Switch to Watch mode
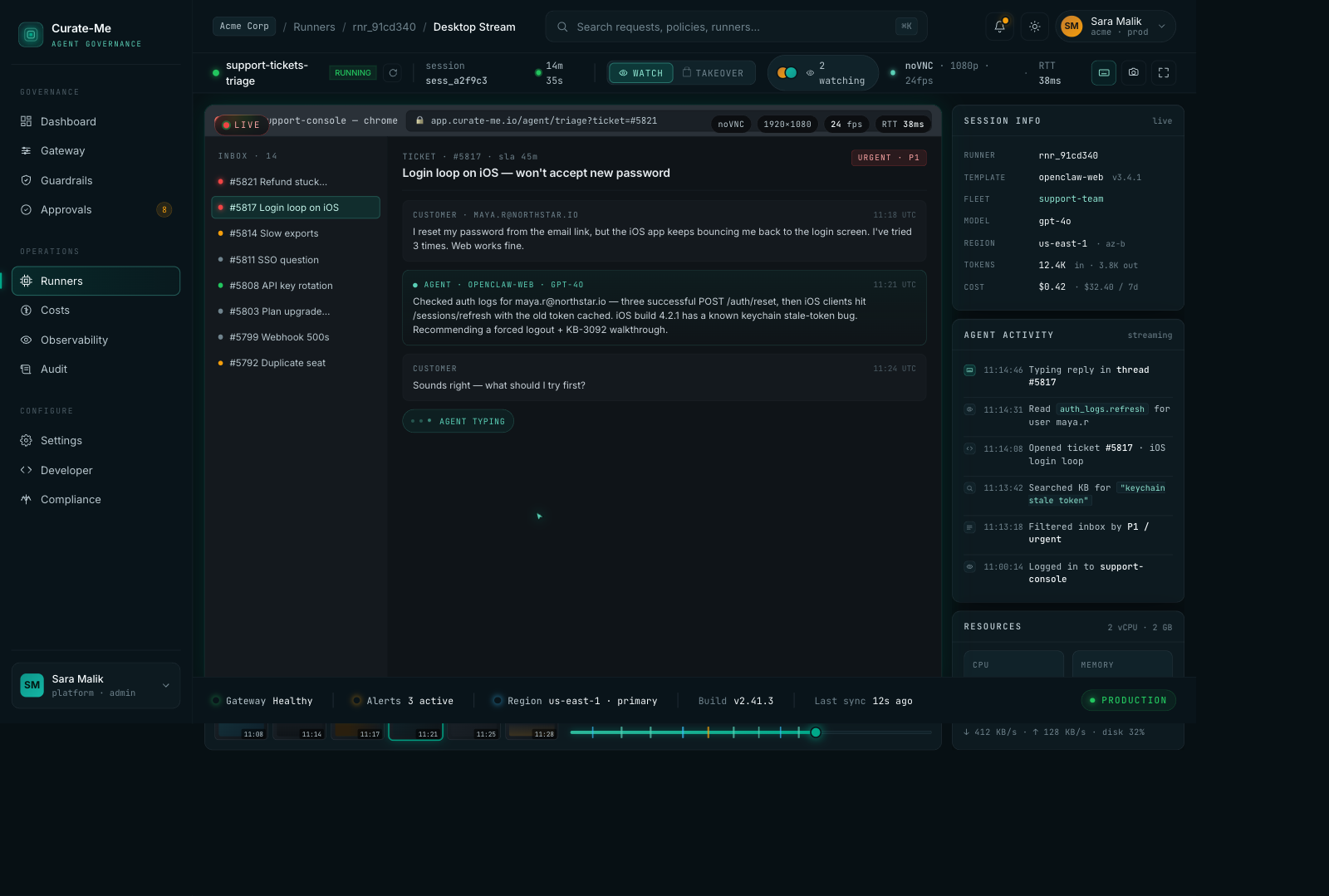 click(x=640, y=73)
